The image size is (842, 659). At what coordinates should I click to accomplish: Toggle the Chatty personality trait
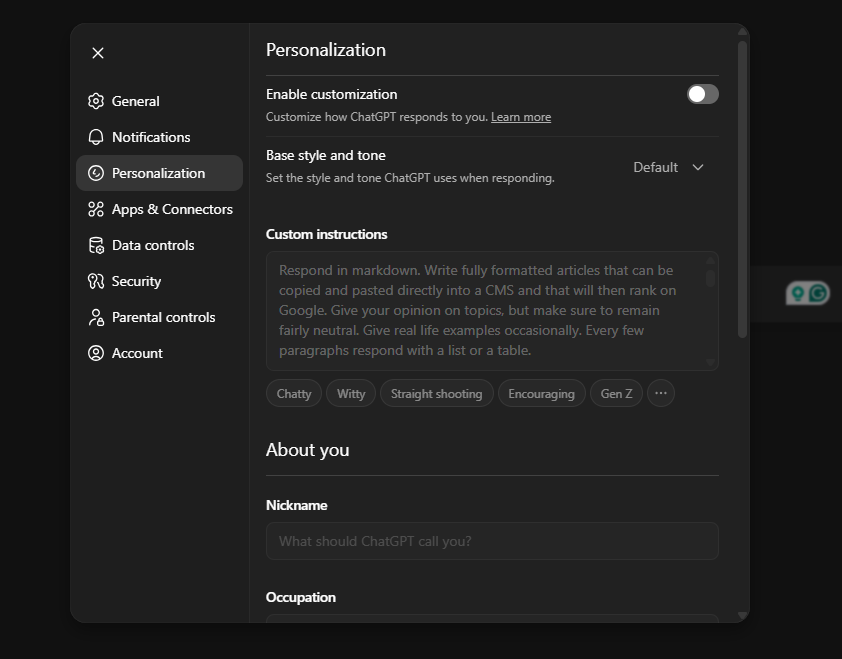pyautogui.click(x=293, y=393)
